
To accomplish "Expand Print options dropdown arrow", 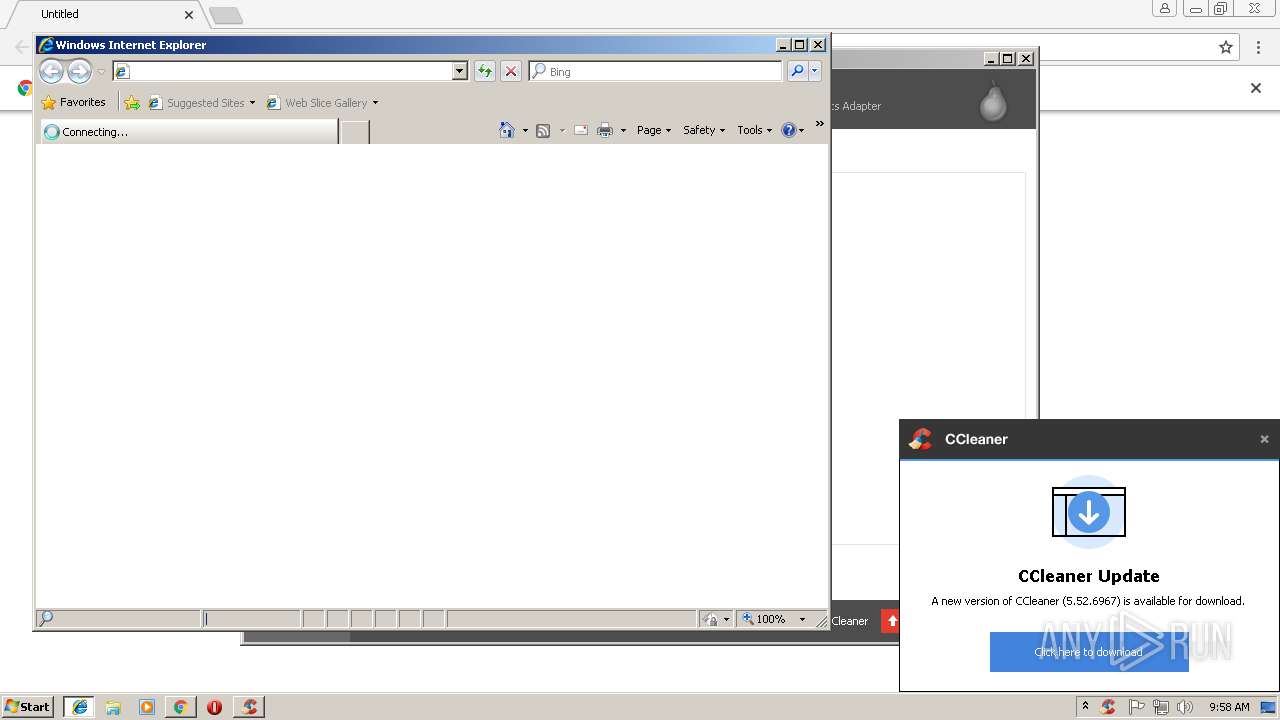I will pyautogui.click(x=623, y=131).
